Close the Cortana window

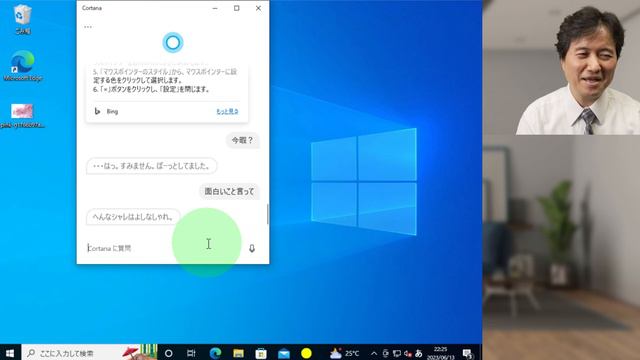258,8
